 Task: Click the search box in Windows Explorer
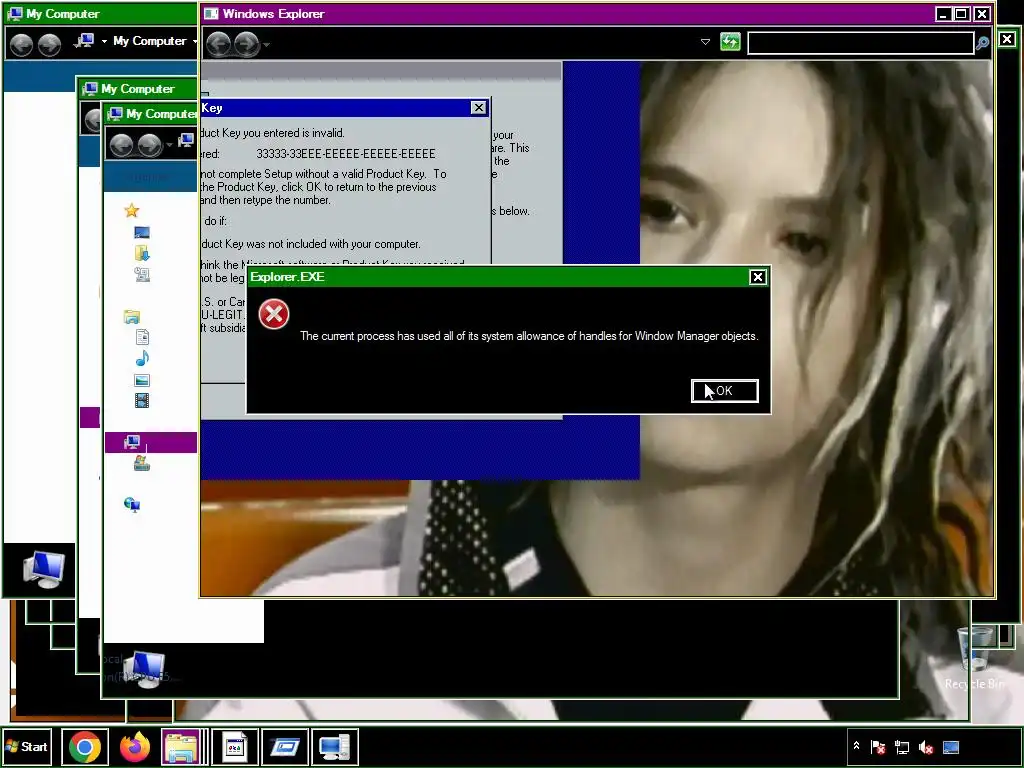tap(860, 43)
